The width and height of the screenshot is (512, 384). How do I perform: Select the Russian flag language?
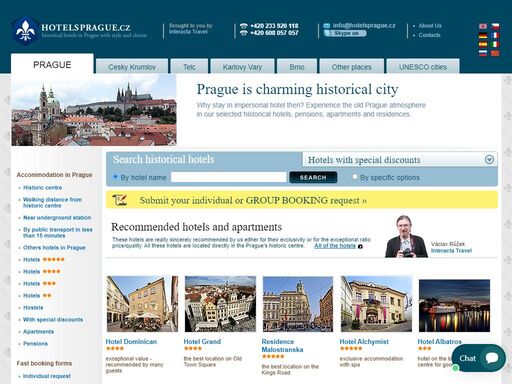click(x=483, y=53)
